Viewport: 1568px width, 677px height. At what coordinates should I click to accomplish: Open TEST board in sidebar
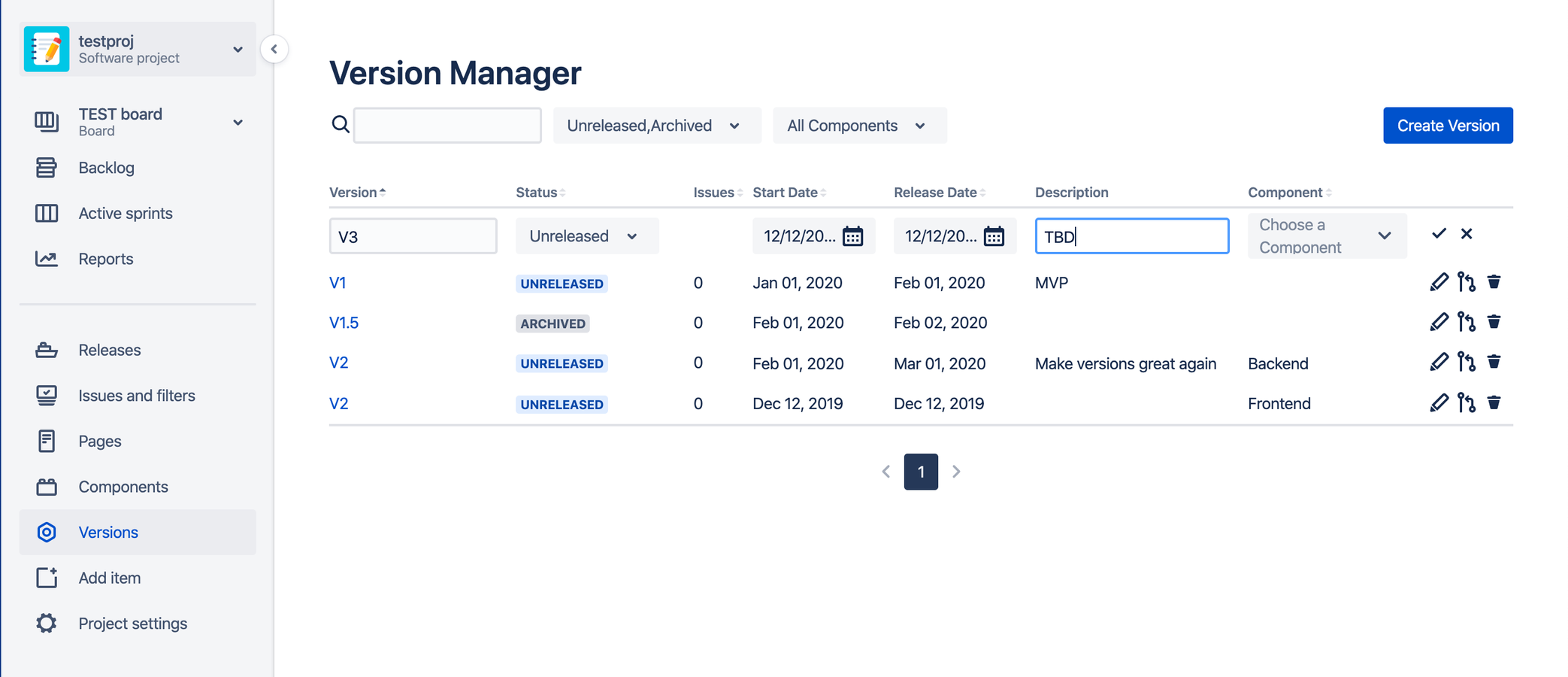coord(138,122)
